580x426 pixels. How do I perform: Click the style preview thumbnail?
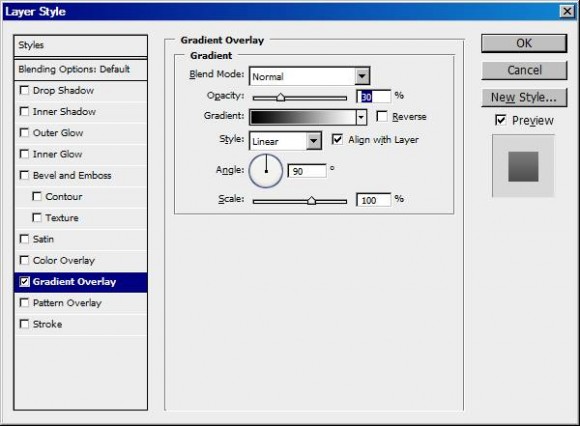tap(523, 166)
